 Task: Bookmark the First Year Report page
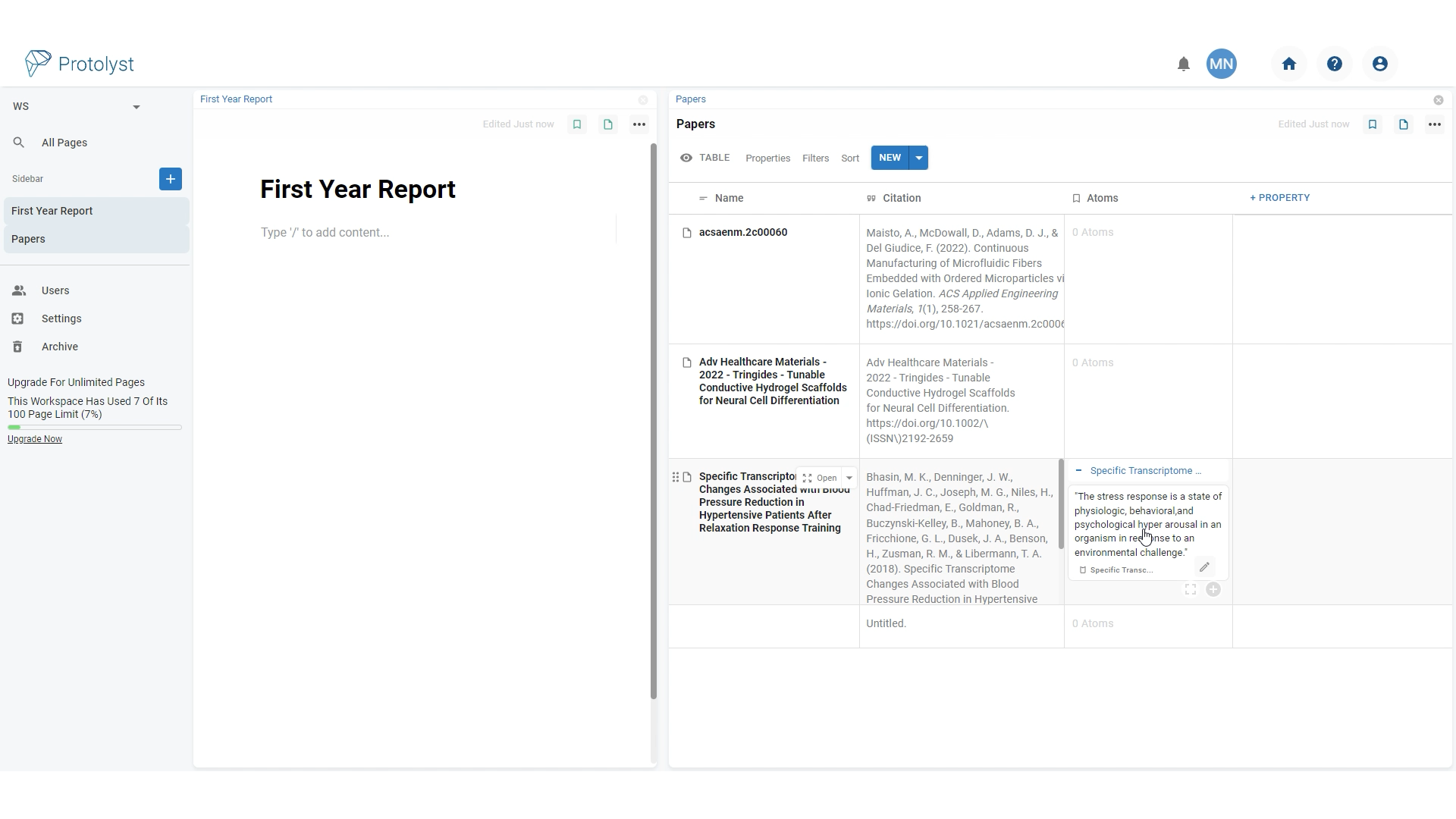(x=577, y=124)
